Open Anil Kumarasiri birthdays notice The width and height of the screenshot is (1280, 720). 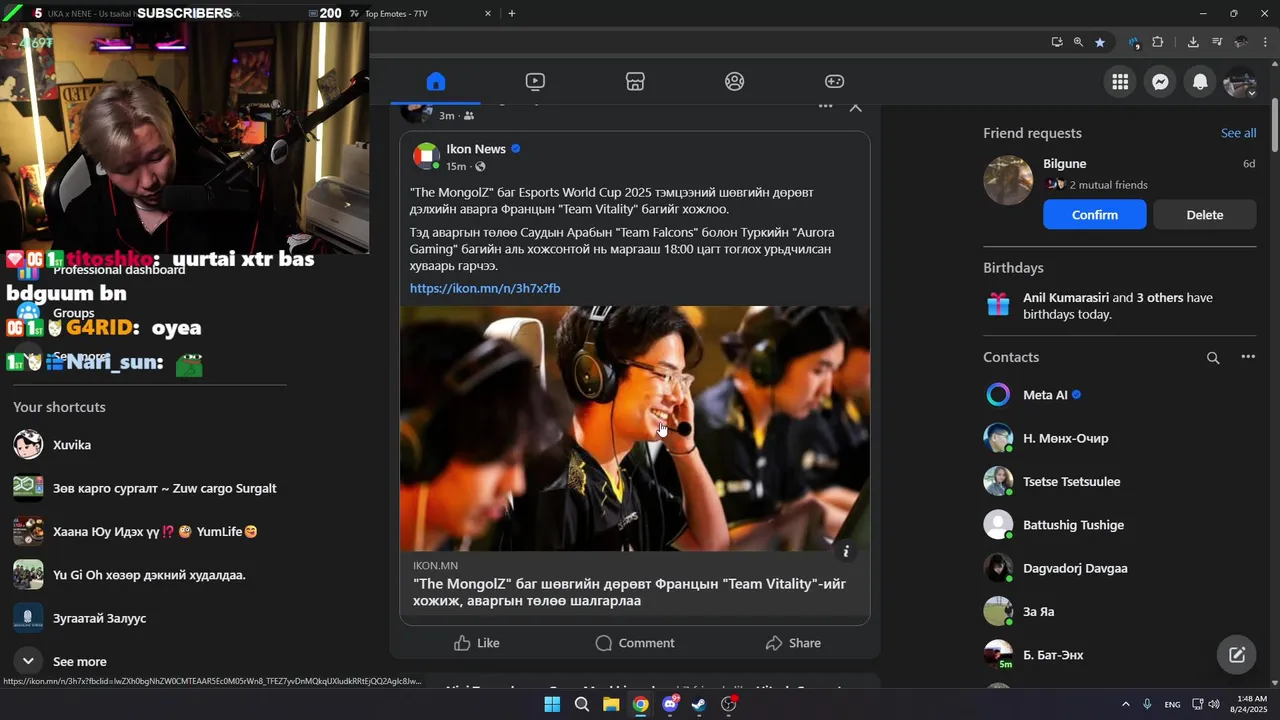[1118, 306]
